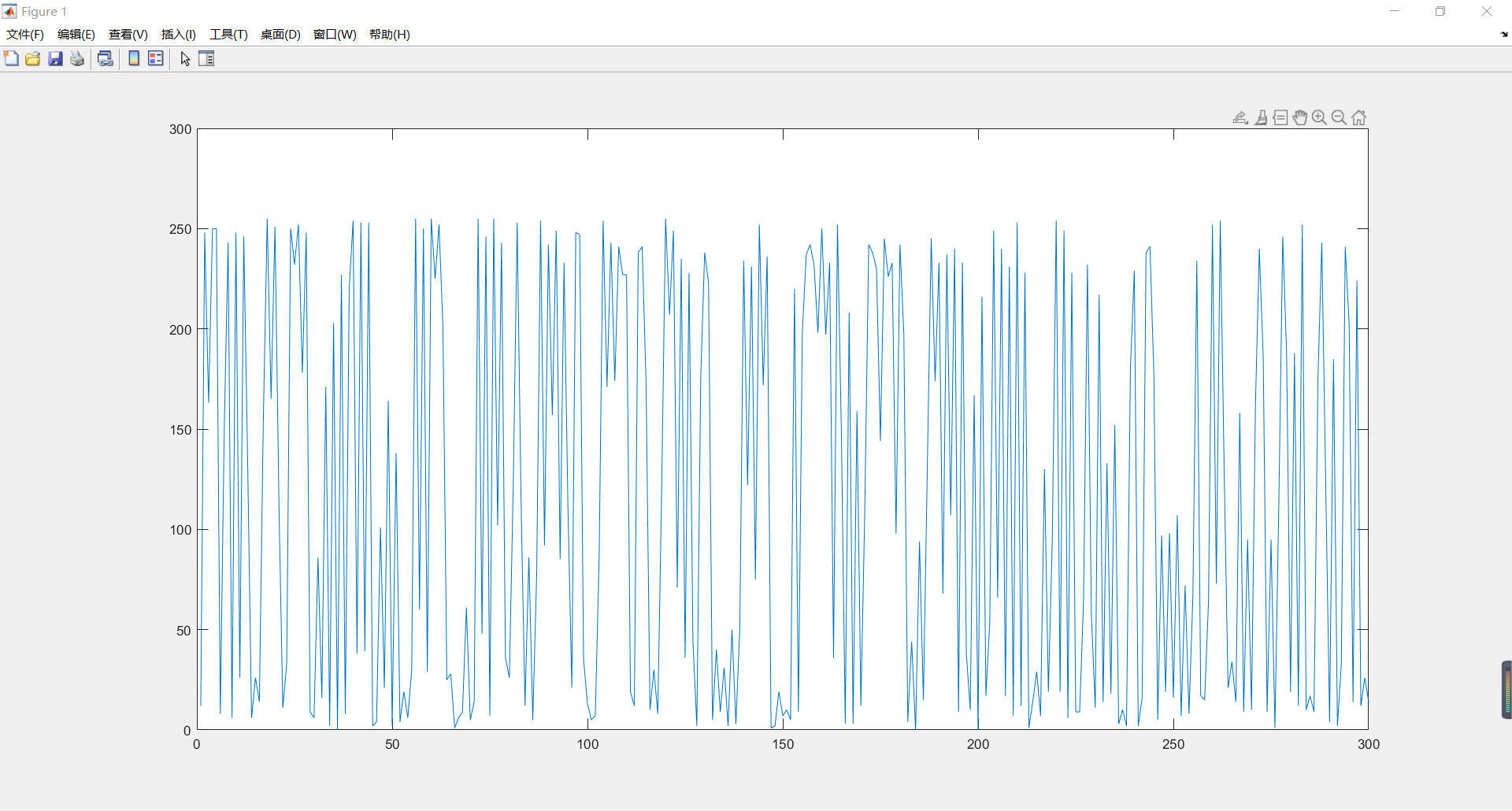Restore the original view with home icon
The width and height of the screenshot is (1512, 811).
point(1358,117)
